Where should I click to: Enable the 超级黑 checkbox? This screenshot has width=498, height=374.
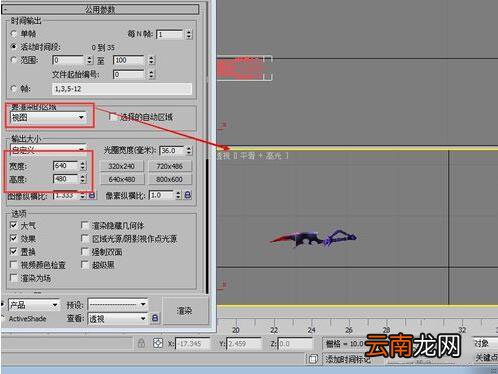(85, 265)
